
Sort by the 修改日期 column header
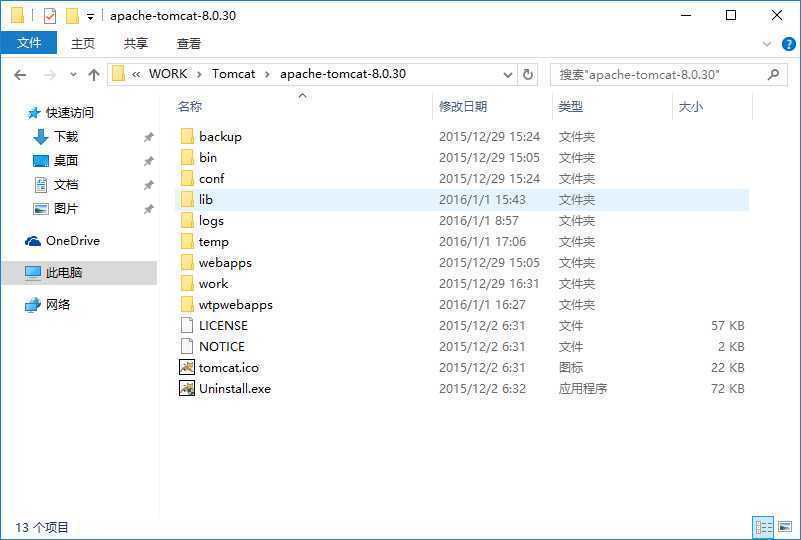[x=492, y=106]
